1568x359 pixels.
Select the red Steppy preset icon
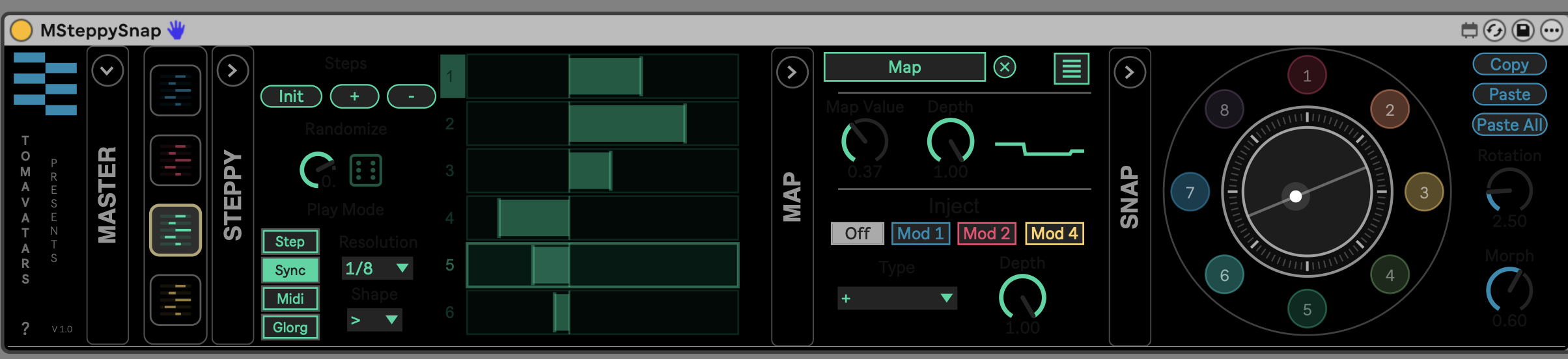coord(175,161)
